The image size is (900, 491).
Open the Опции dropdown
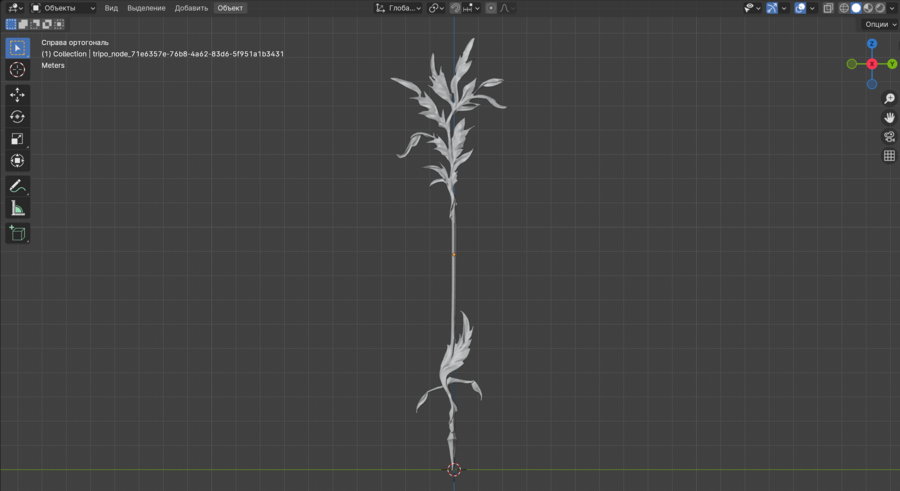pos(880,24)
